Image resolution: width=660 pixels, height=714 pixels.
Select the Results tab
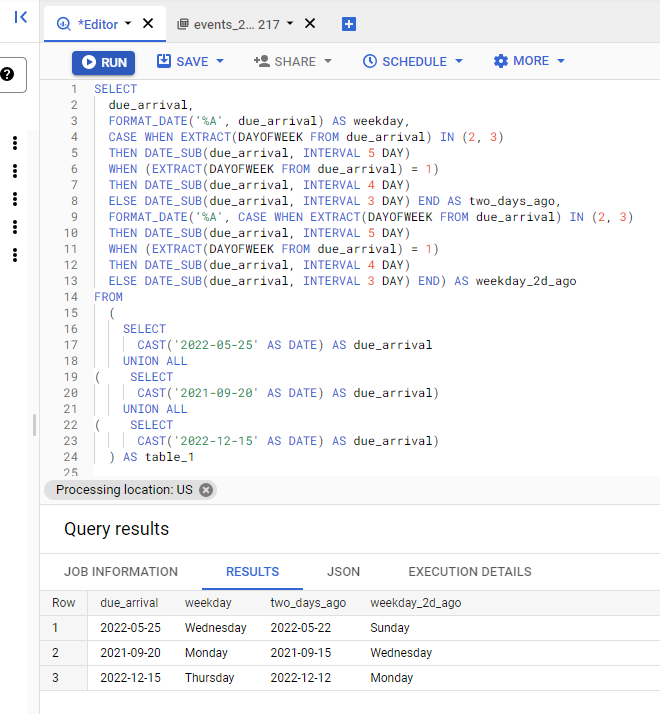pyautogui.click(x=252, y=571)
